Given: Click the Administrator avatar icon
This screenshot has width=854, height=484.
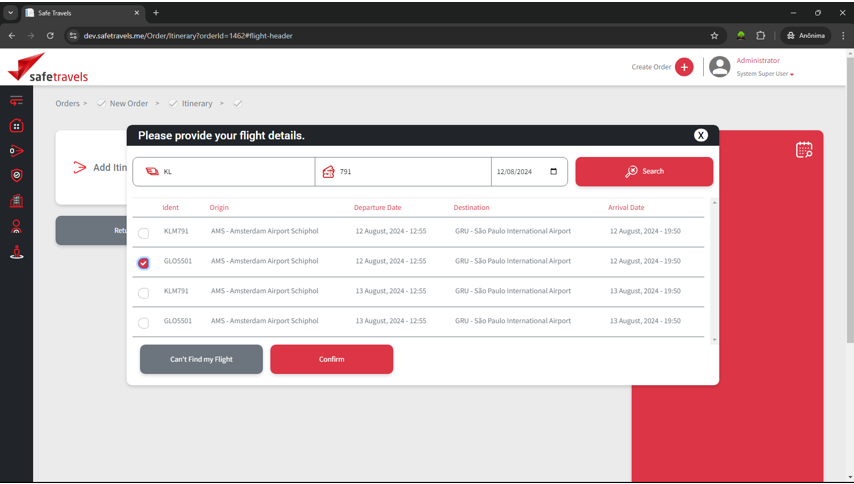Looking at the screenshot, I should [x=719, y=67].
